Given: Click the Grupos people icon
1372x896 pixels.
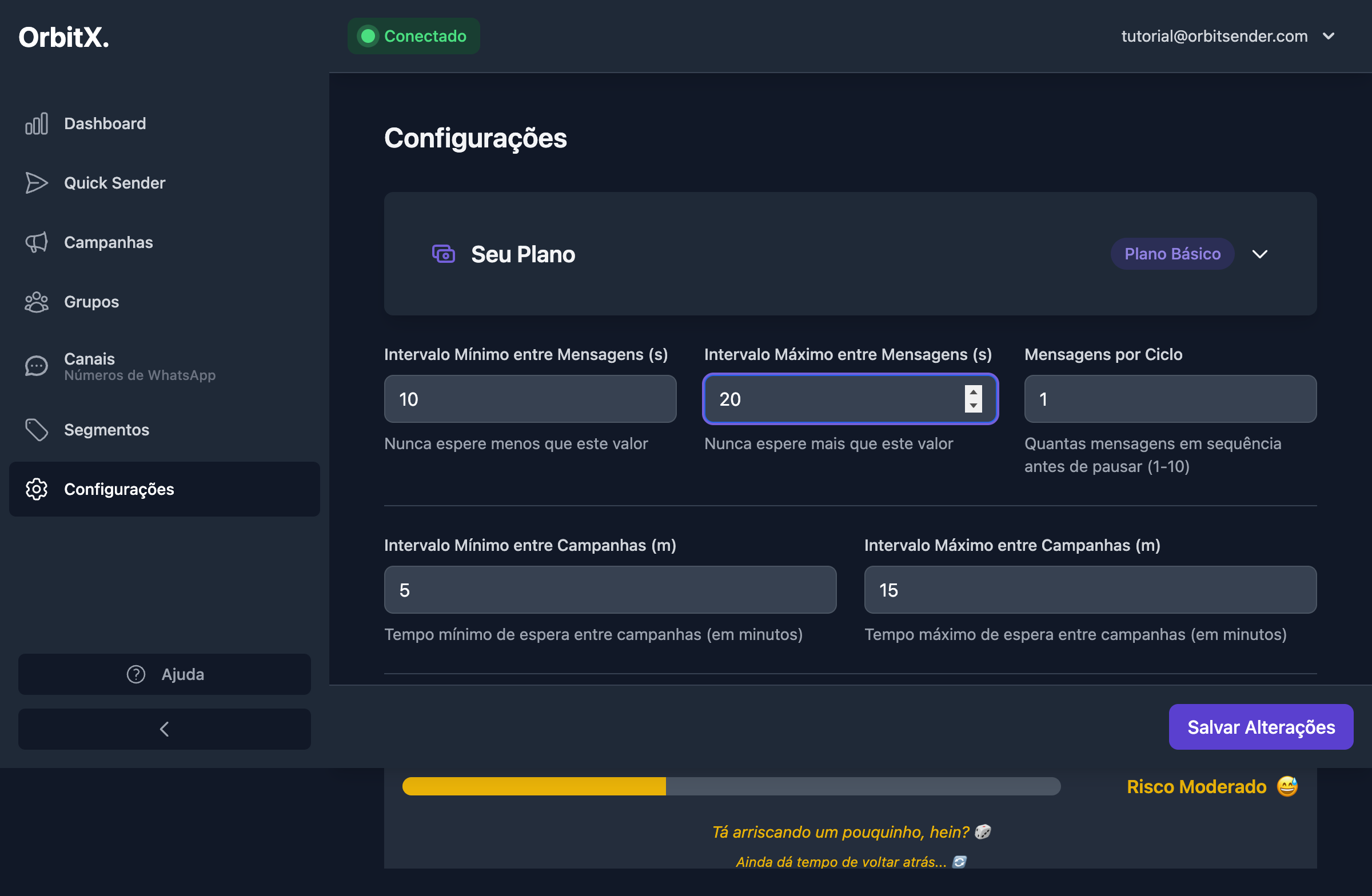Looking at the screenshot, I should 37,301.
